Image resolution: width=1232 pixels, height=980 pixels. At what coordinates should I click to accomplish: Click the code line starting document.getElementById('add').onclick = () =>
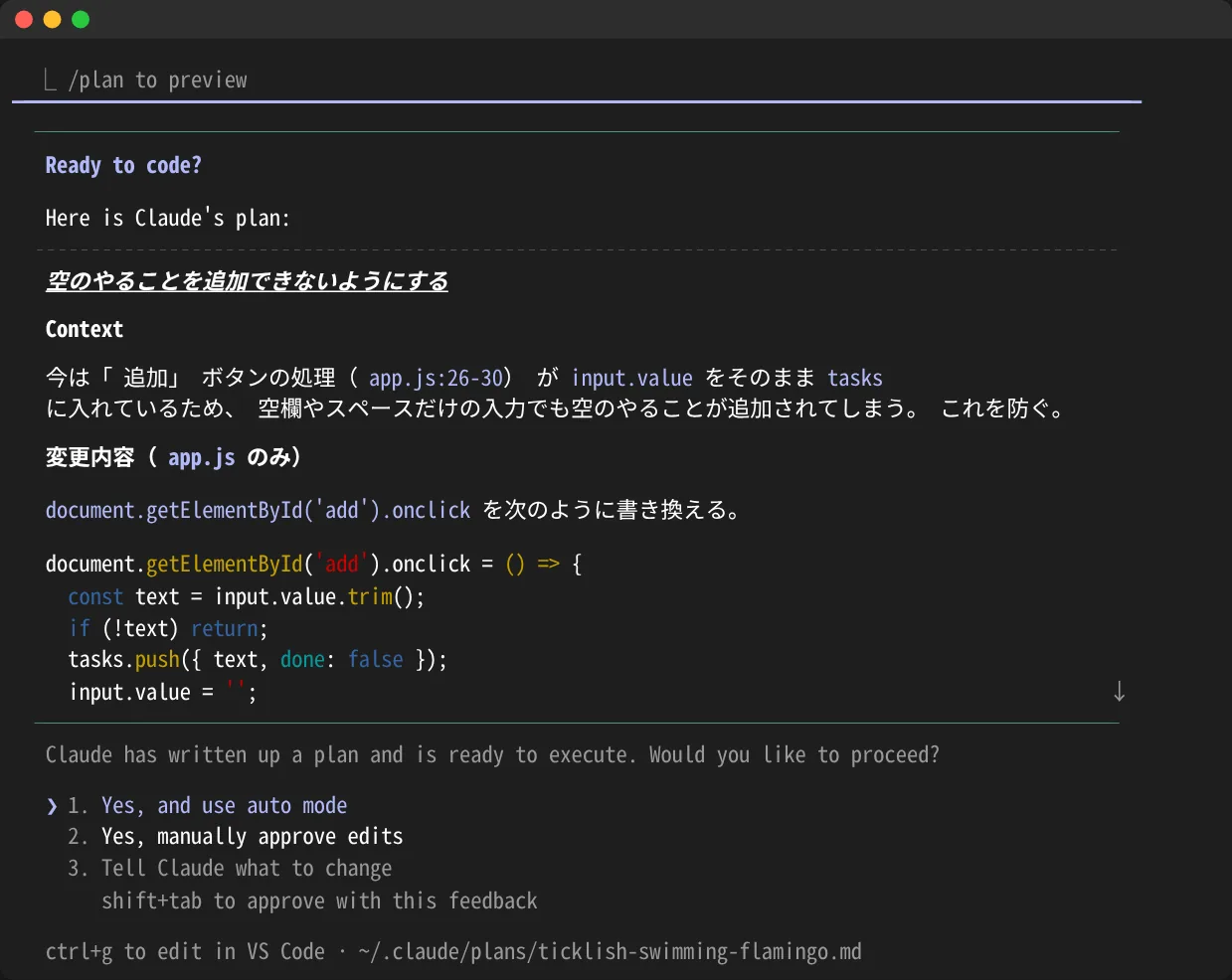313,564
